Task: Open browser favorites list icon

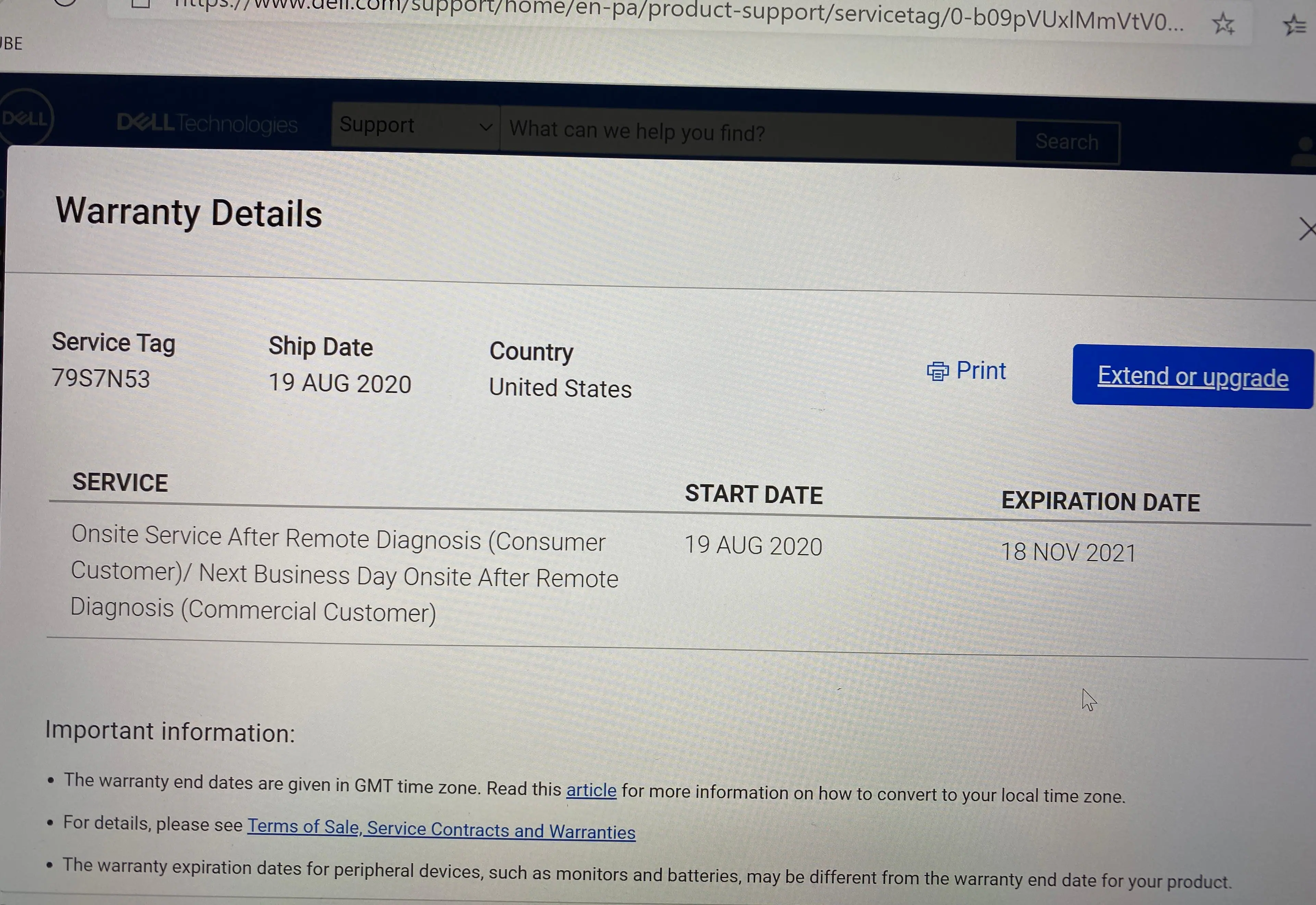Action: [1295, 26]
